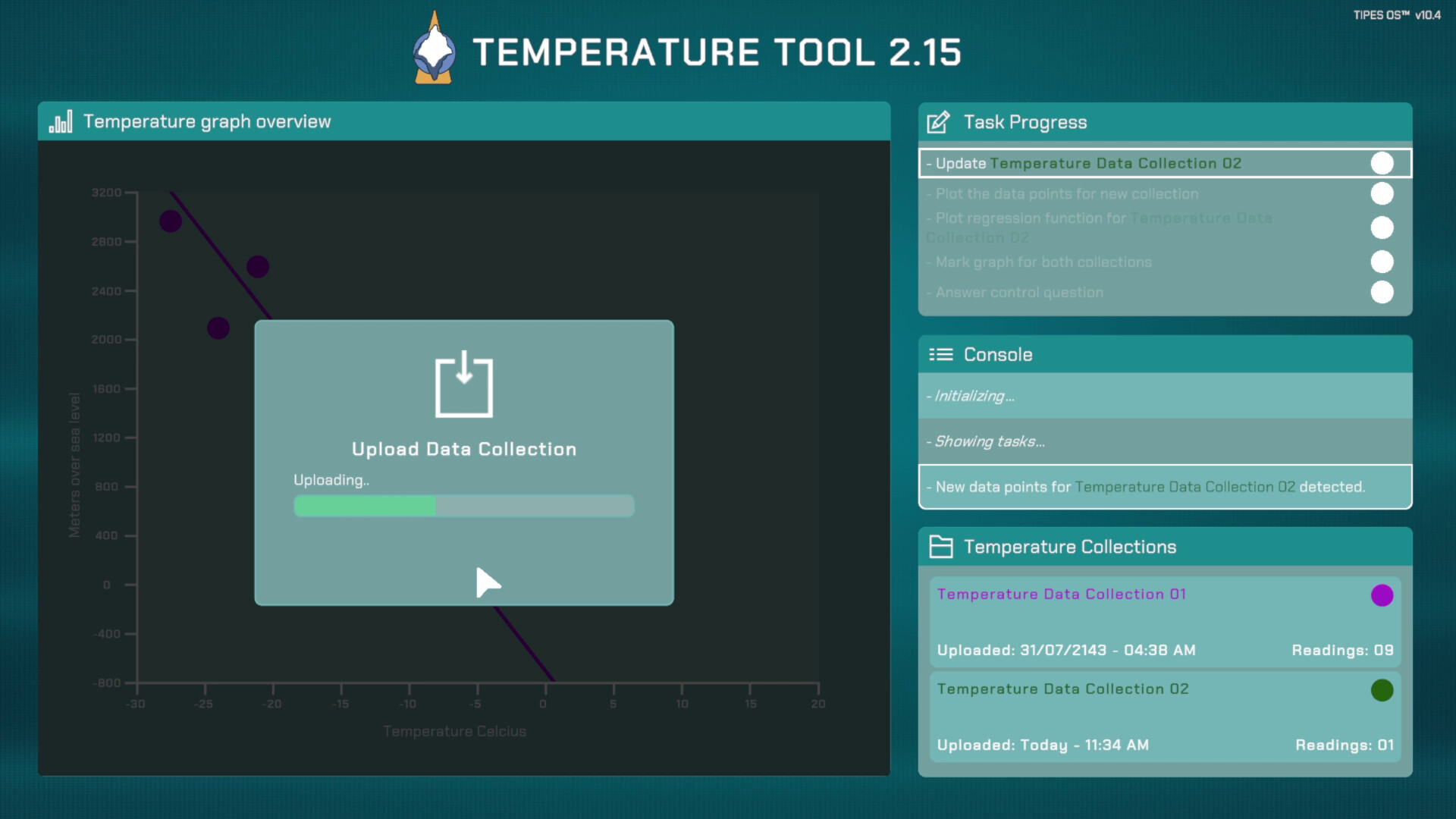Click the list icon on the Console panel
The height and width of the screenshot is (819, 1456).
point(940,354)
